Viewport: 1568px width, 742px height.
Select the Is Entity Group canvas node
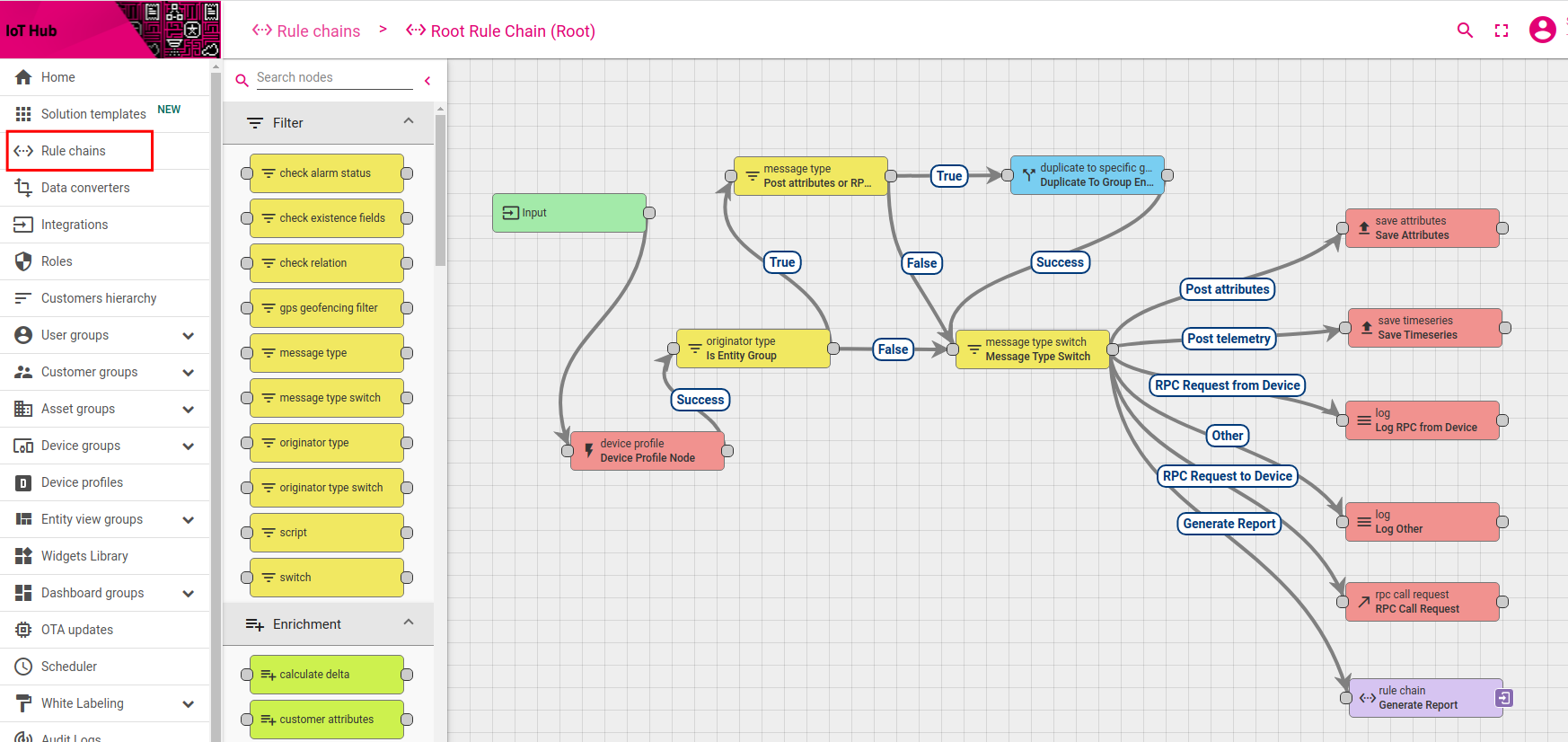click(x=753, y=349)
